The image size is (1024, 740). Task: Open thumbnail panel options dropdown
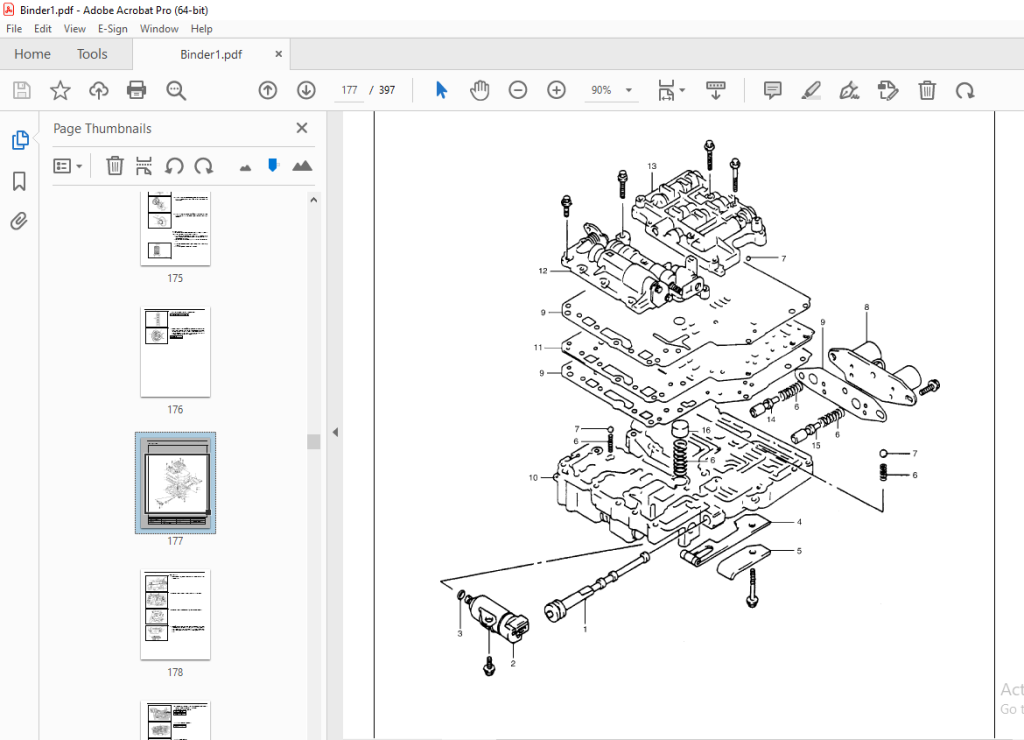[68, 166]
